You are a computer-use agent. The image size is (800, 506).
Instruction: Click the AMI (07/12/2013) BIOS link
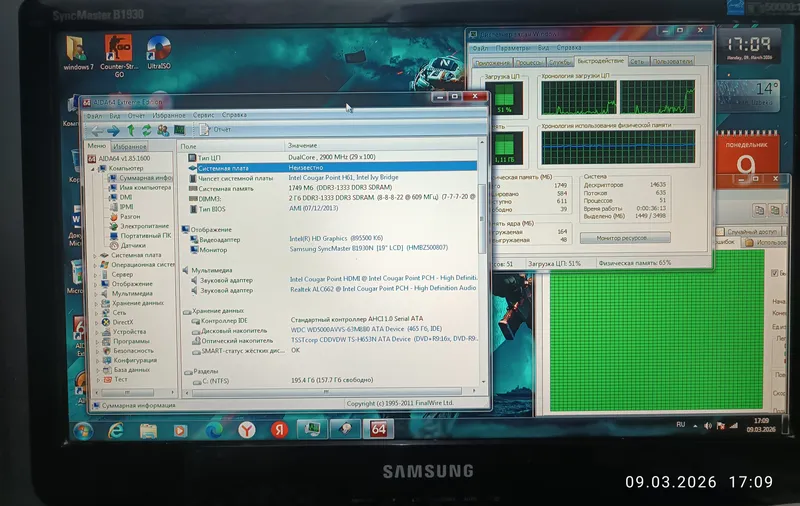(x=313, y=208)
